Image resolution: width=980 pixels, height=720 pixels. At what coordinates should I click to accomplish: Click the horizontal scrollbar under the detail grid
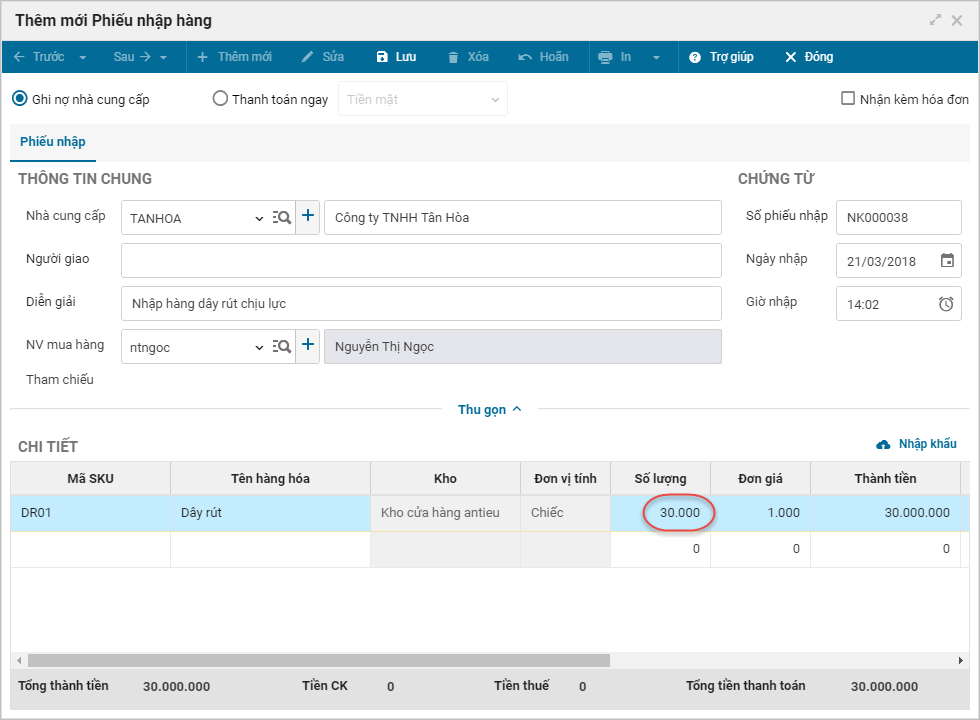[318, 660]
